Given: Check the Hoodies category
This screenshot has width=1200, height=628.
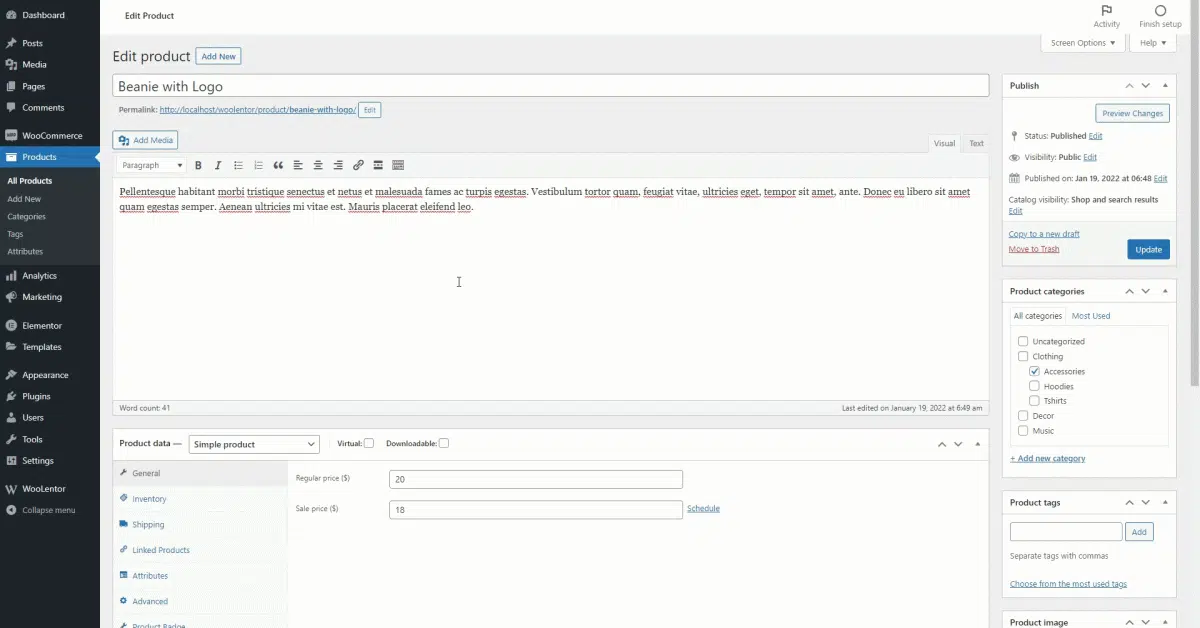Looking at the screenshot, I should tap(1035, 386).
